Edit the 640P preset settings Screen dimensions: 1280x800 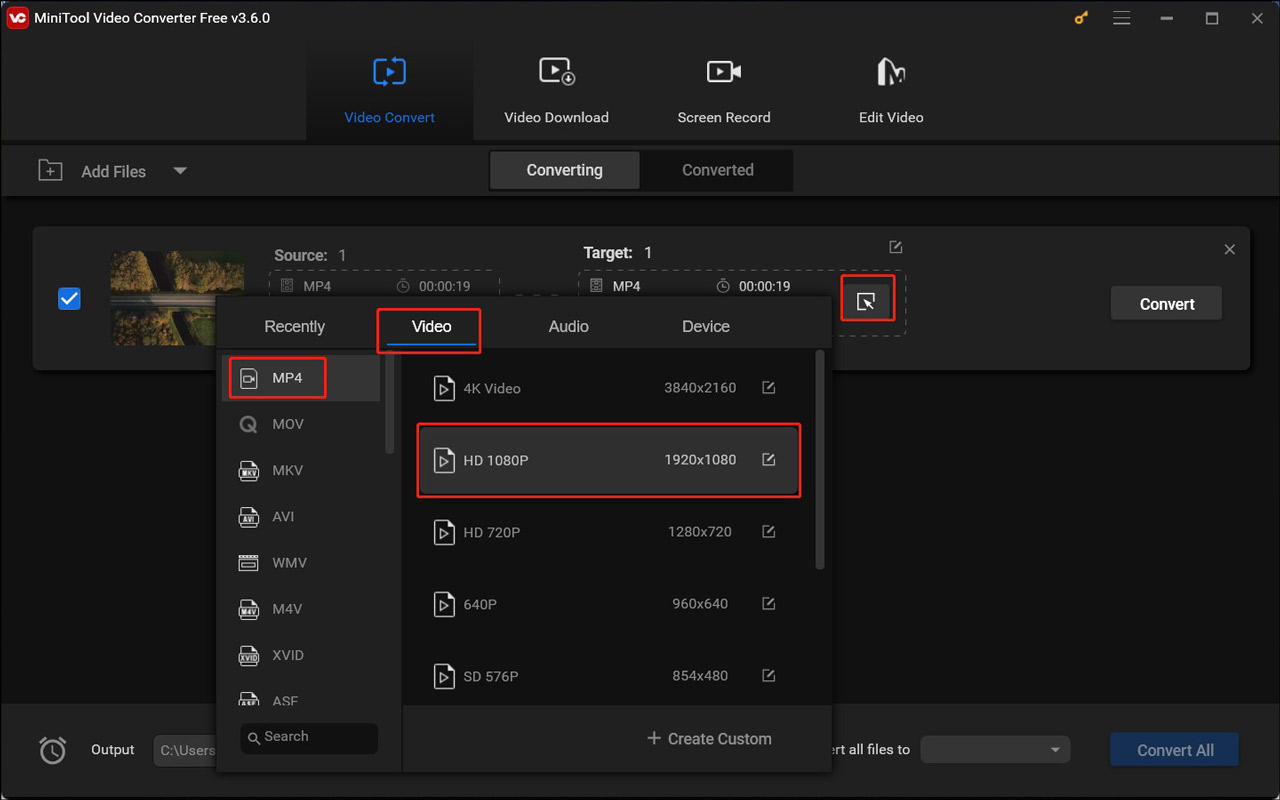768,603
